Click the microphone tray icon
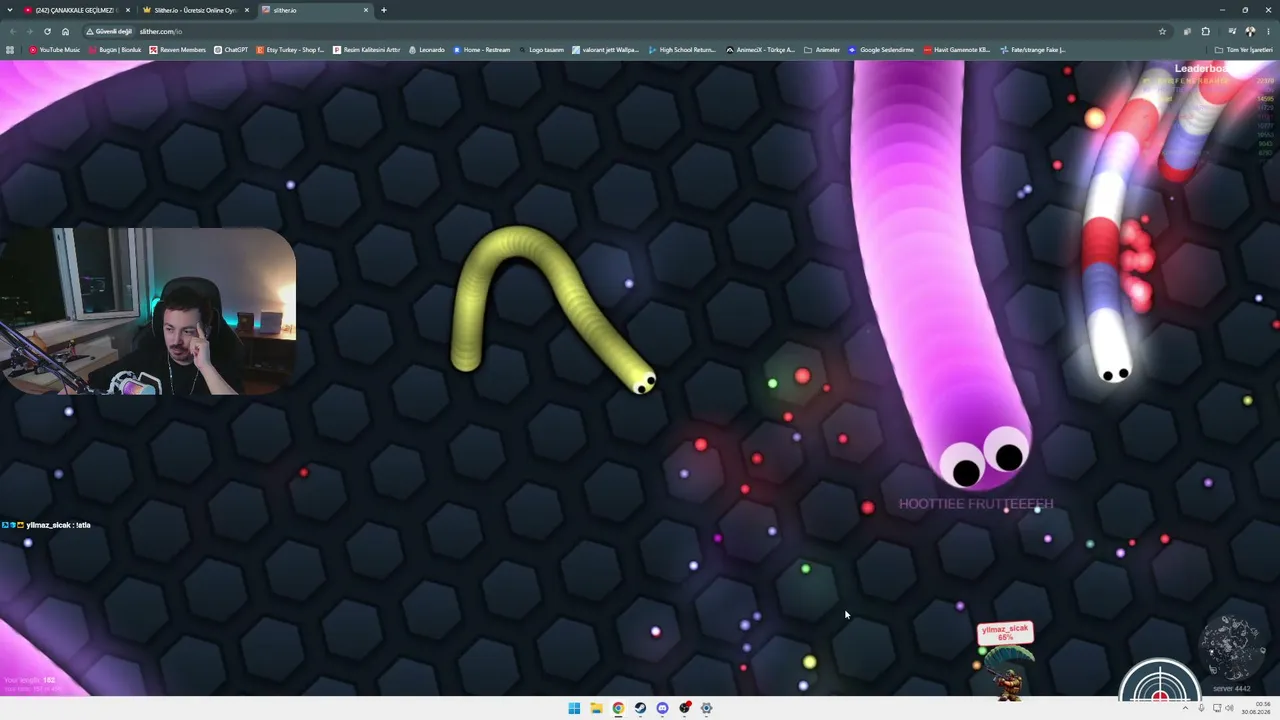Viewport: 1280px width, 720px height. (x=1202, y=708)
